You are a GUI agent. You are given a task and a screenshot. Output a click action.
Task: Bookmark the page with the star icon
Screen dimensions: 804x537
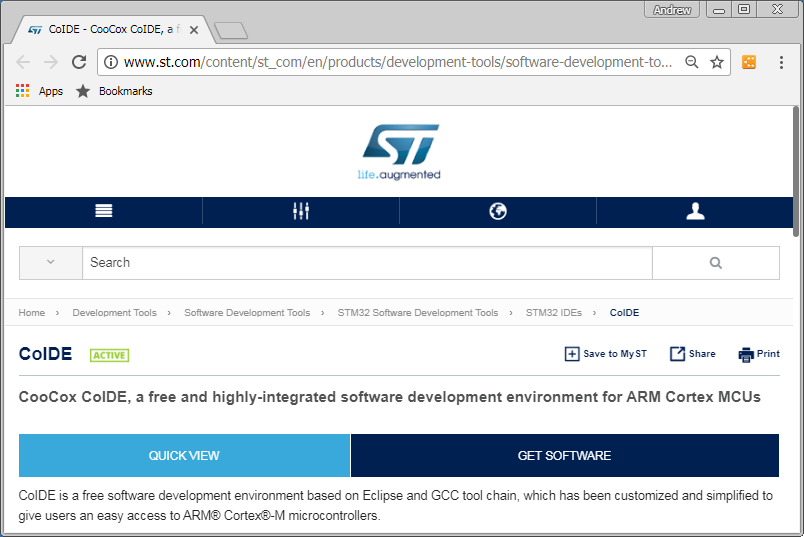pos(717,62)
